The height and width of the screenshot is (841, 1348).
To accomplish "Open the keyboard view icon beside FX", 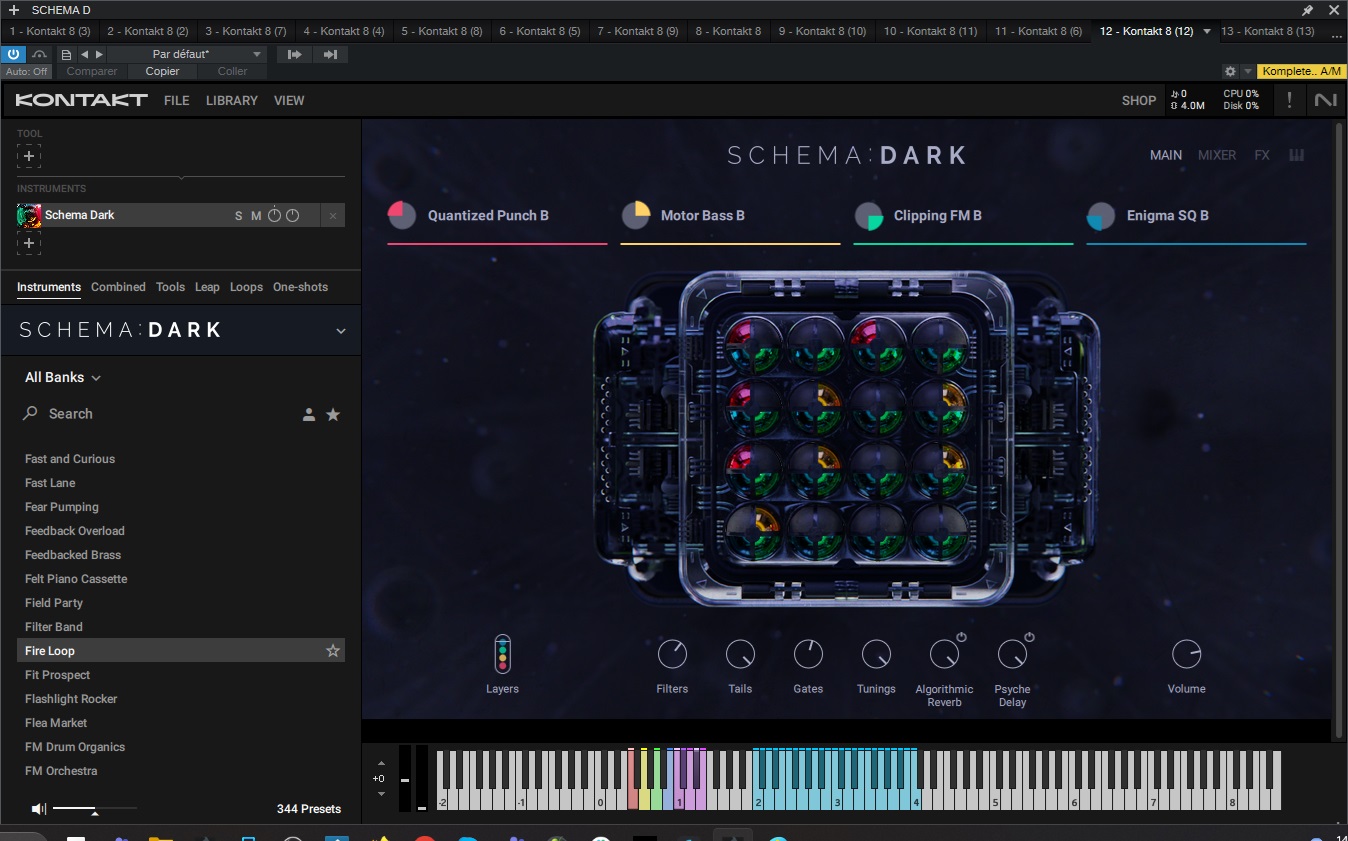I will point(1296,155).
